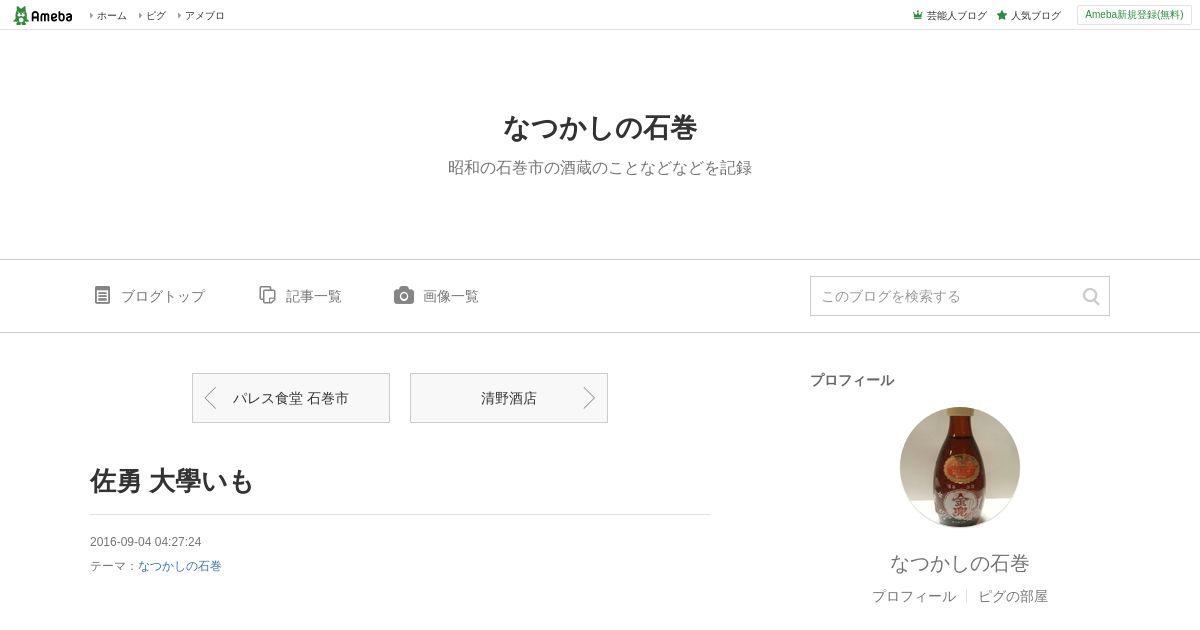
Task: Open the ピグ menu item
Action: [x=155, y=15]
